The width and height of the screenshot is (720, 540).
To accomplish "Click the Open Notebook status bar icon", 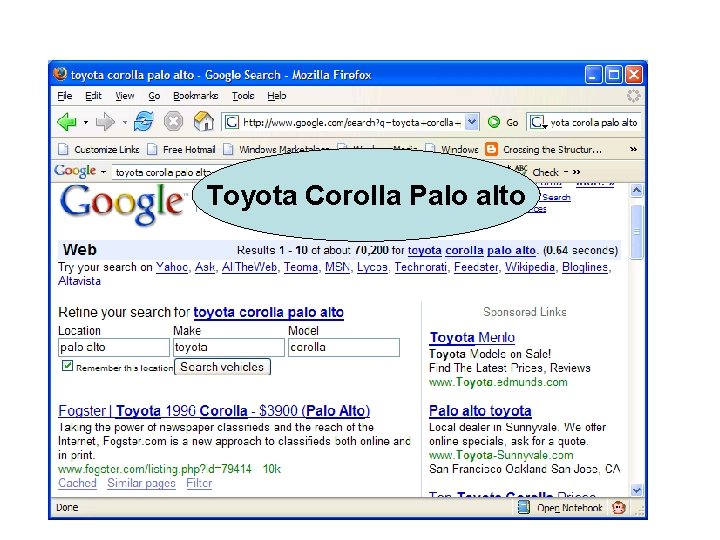I will coord(524,507).
